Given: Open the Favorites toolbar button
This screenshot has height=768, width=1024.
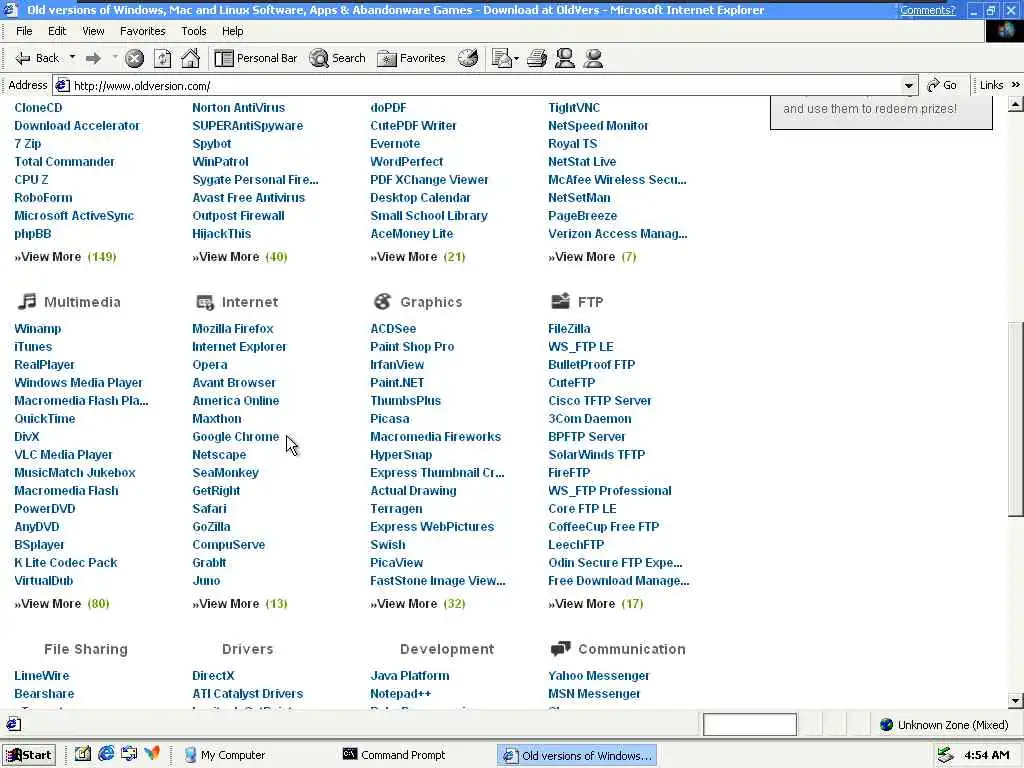Looking at the screenshot, I should click(x=412, y=58).
